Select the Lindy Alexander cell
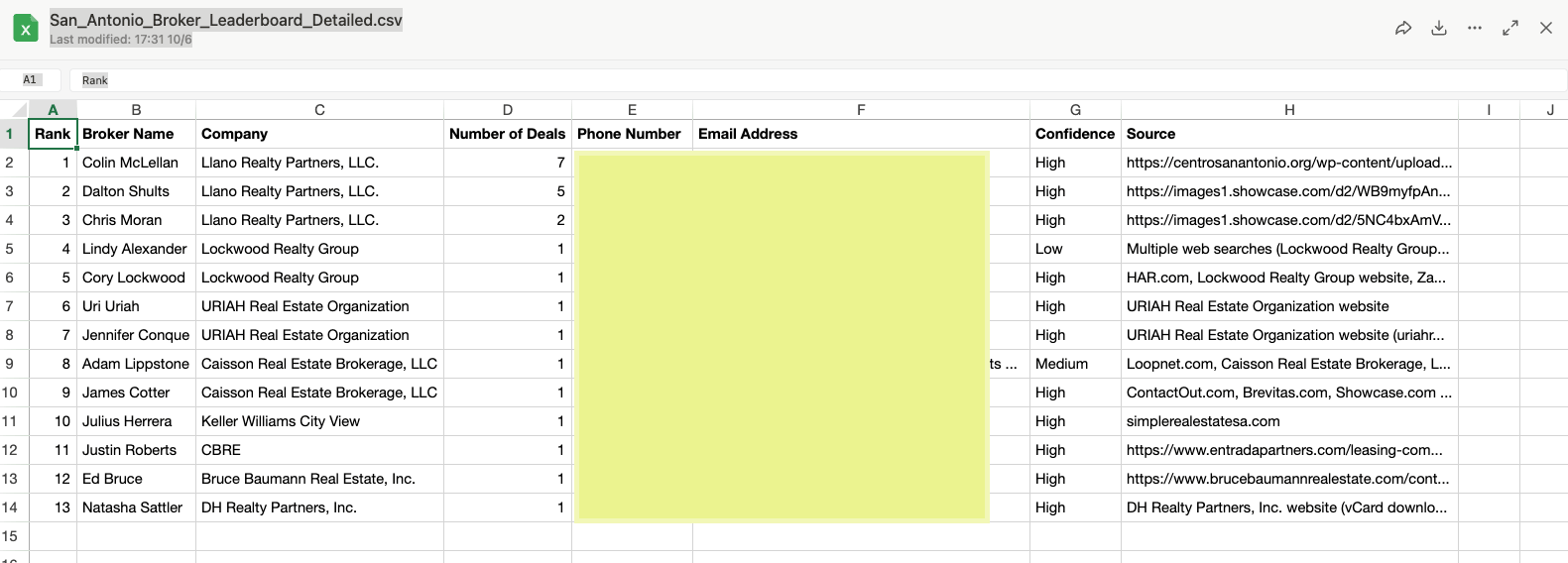The width and height of the screenshot is (1568, 563). (136, 249)
